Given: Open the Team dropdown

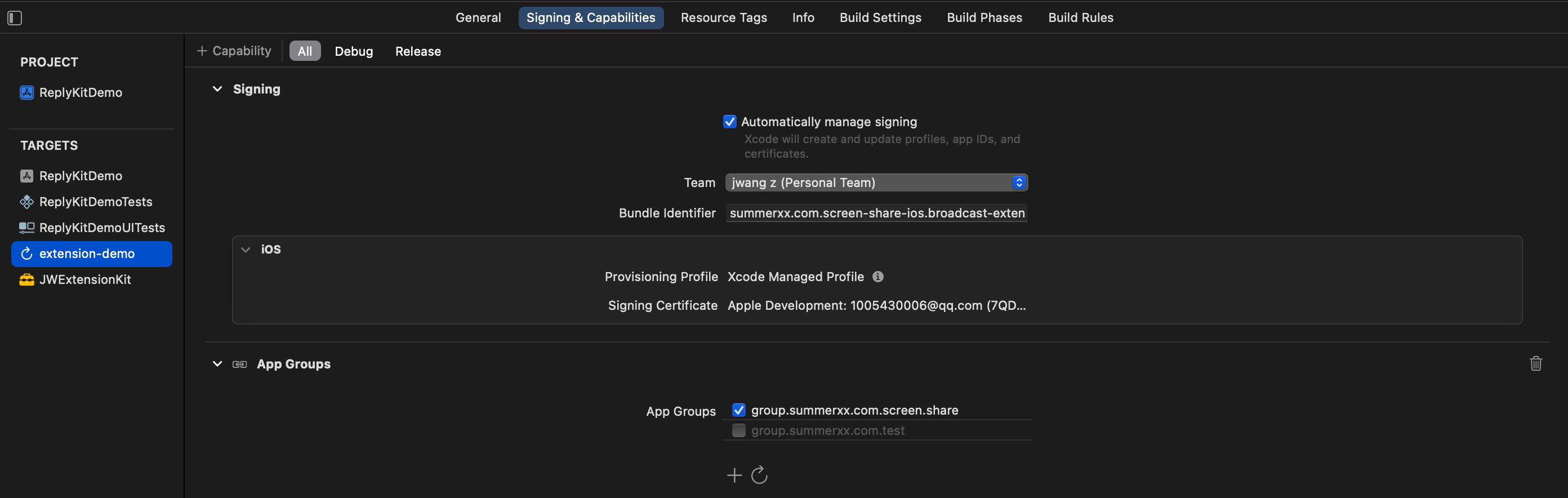Looking at the screenshot, I should (x=876, y=183).
